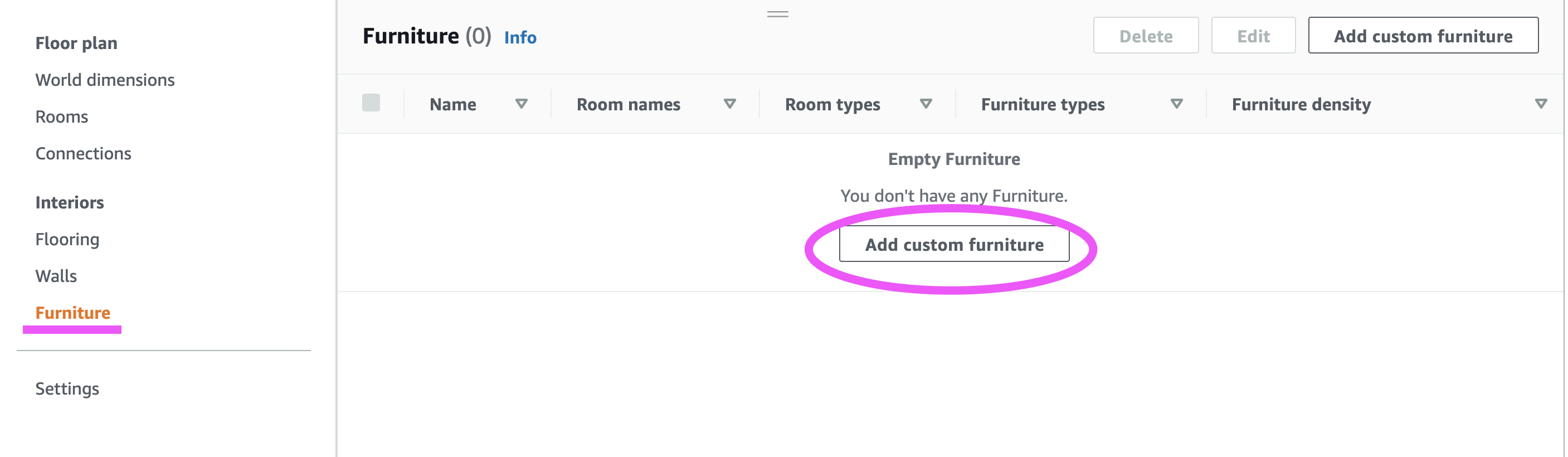Click Room names sort arrow icon
Screen dimensions: 1568x457
click(x=729, y=104)
